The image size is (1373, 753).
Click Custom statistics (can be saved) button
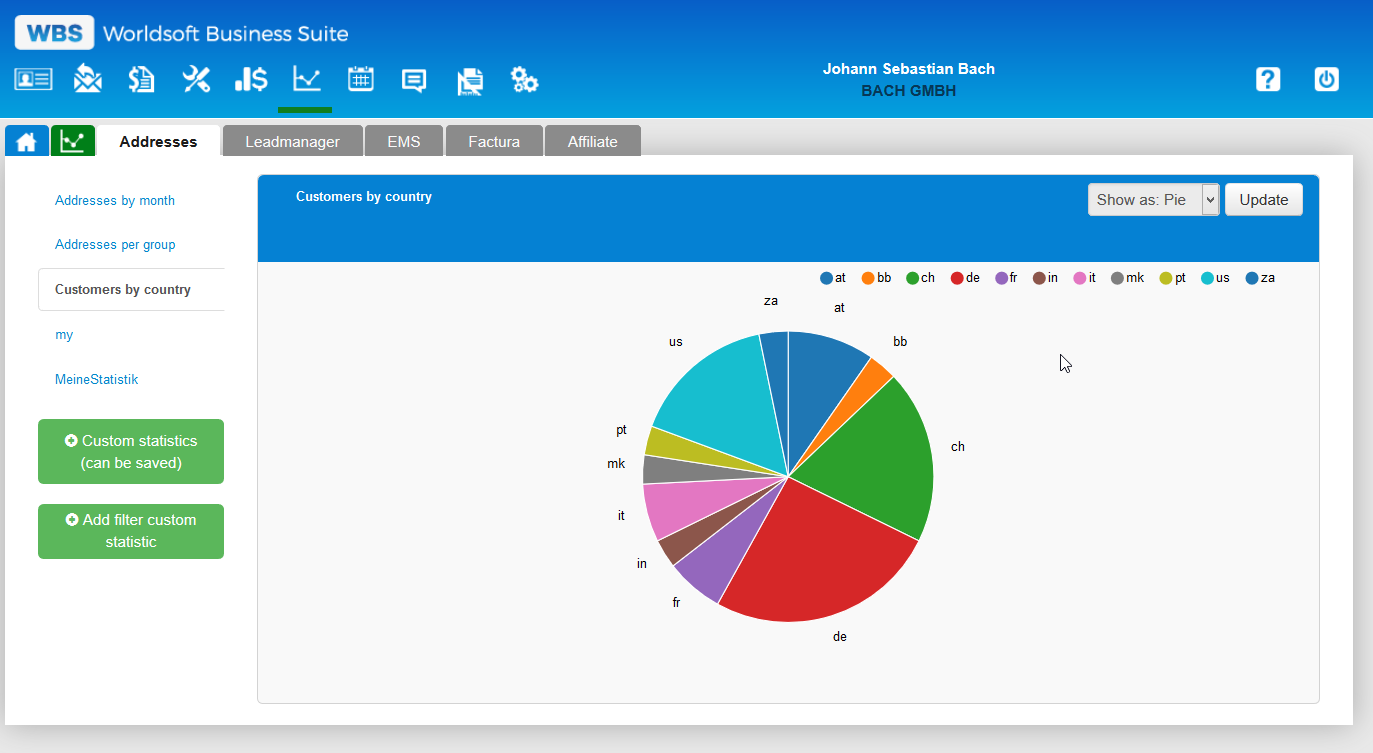pos(131,451)
